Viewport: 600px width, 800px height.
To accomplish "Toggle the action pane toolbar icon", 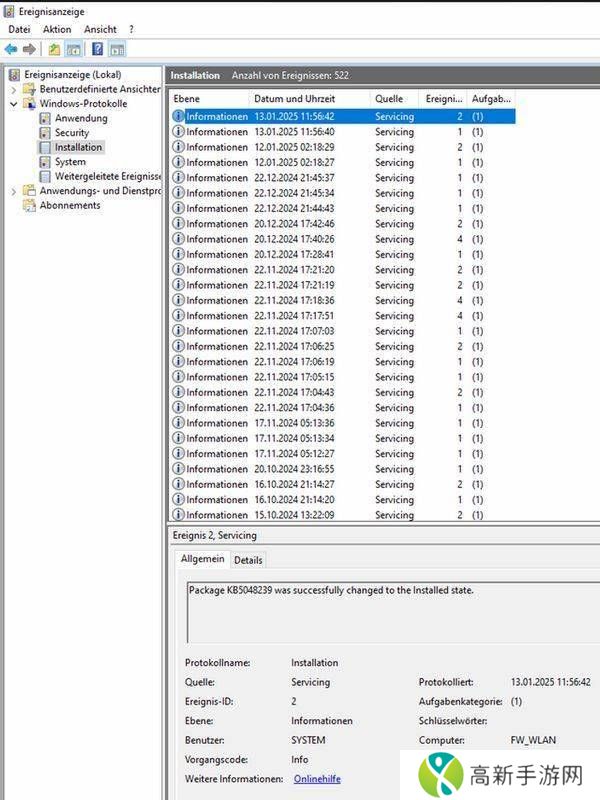I will point(117,49).
